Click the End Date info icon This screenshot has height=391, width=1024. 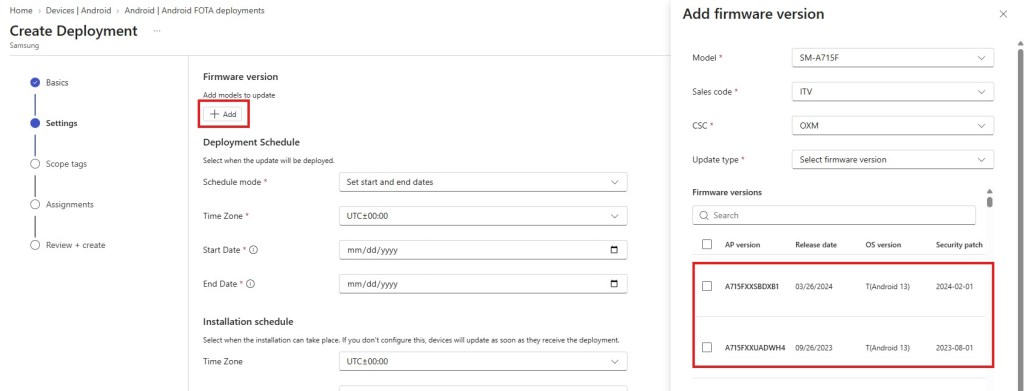(250, 284)
